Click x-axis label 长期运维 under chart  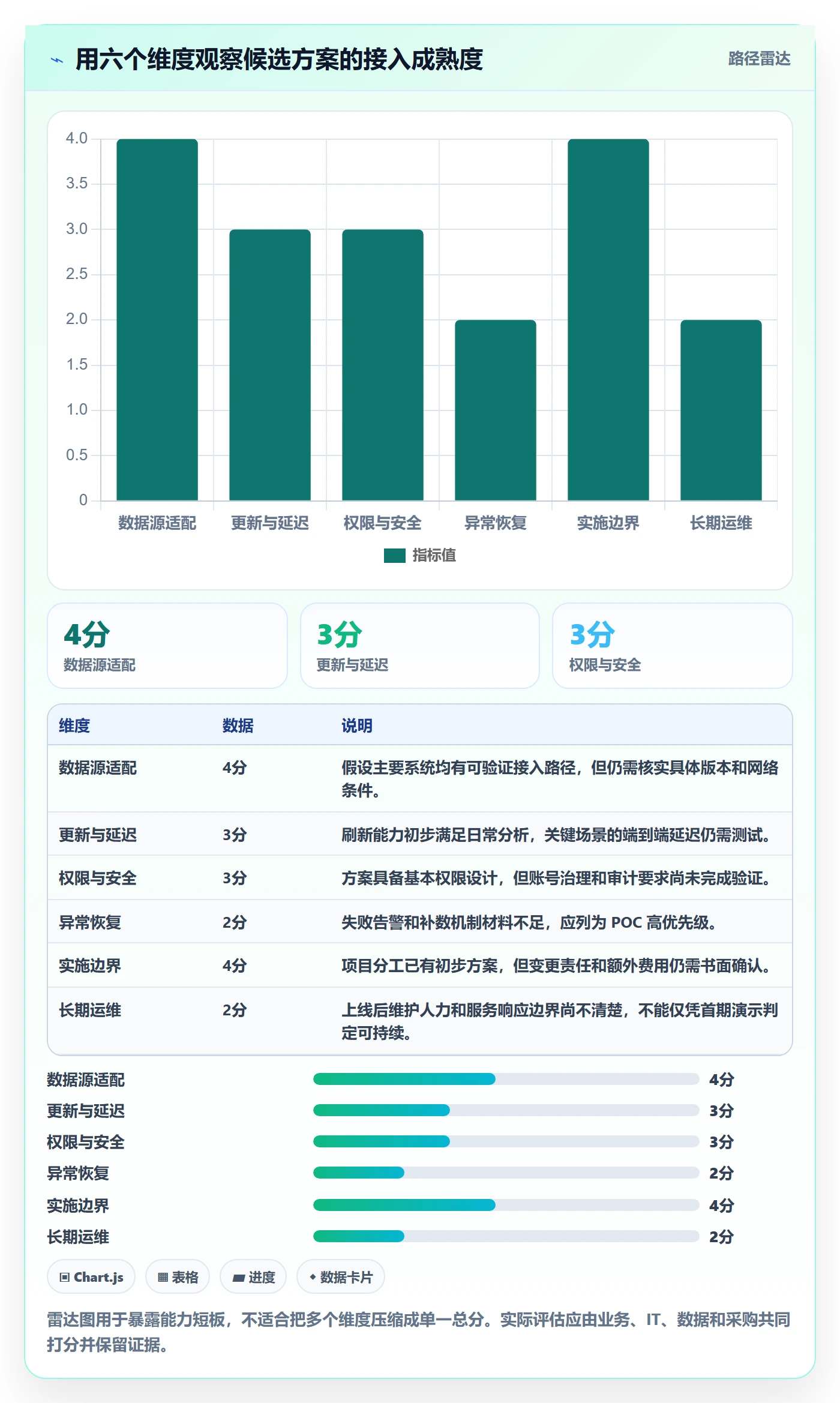click(x=721, y=523)
